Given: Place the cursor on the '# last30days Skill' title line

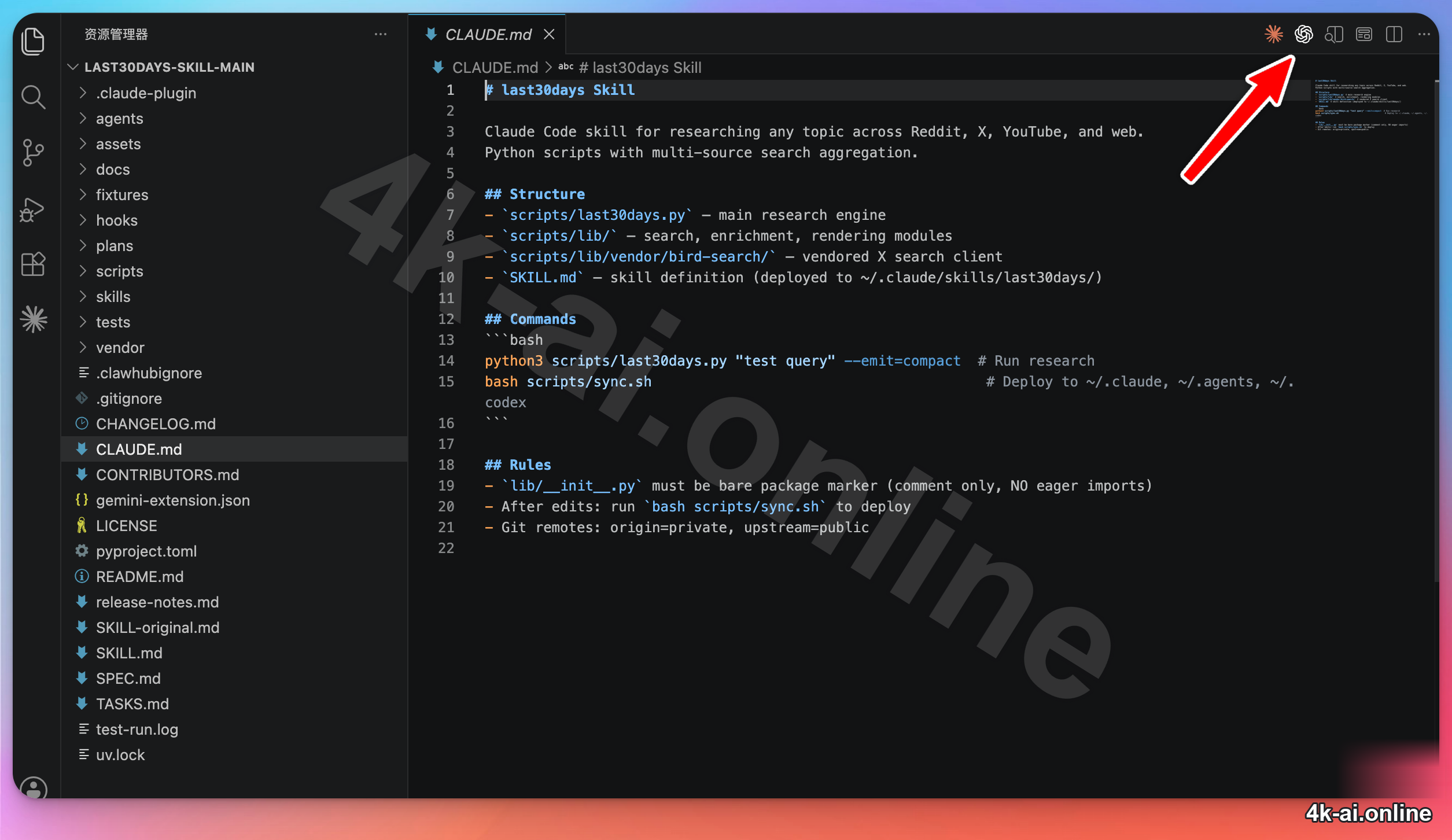Looking at the screenshot, I should [x=559, y=90].
